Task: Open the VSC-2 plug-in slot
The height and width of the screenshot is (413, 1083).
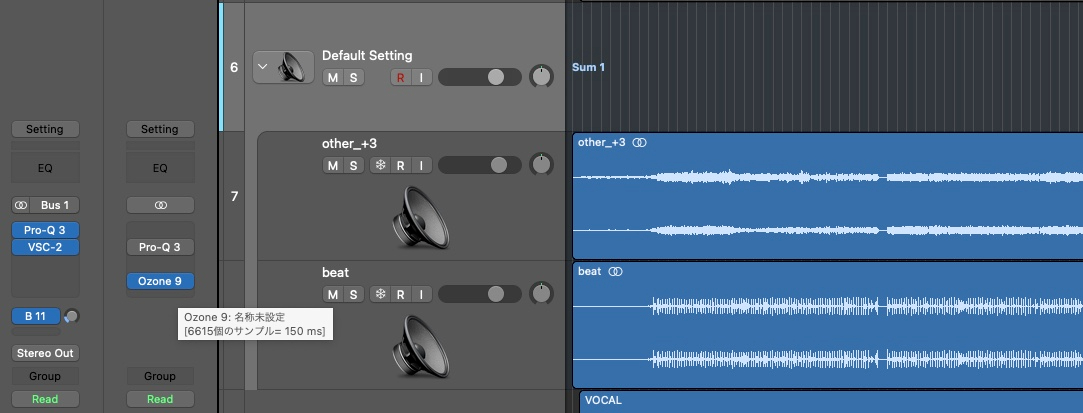Action: click(x=45, y=247)
